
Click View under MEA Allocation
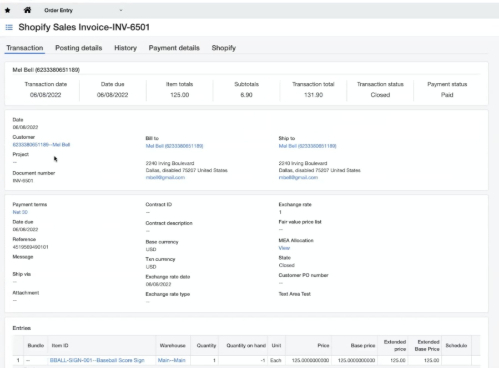tap(284, 248)
